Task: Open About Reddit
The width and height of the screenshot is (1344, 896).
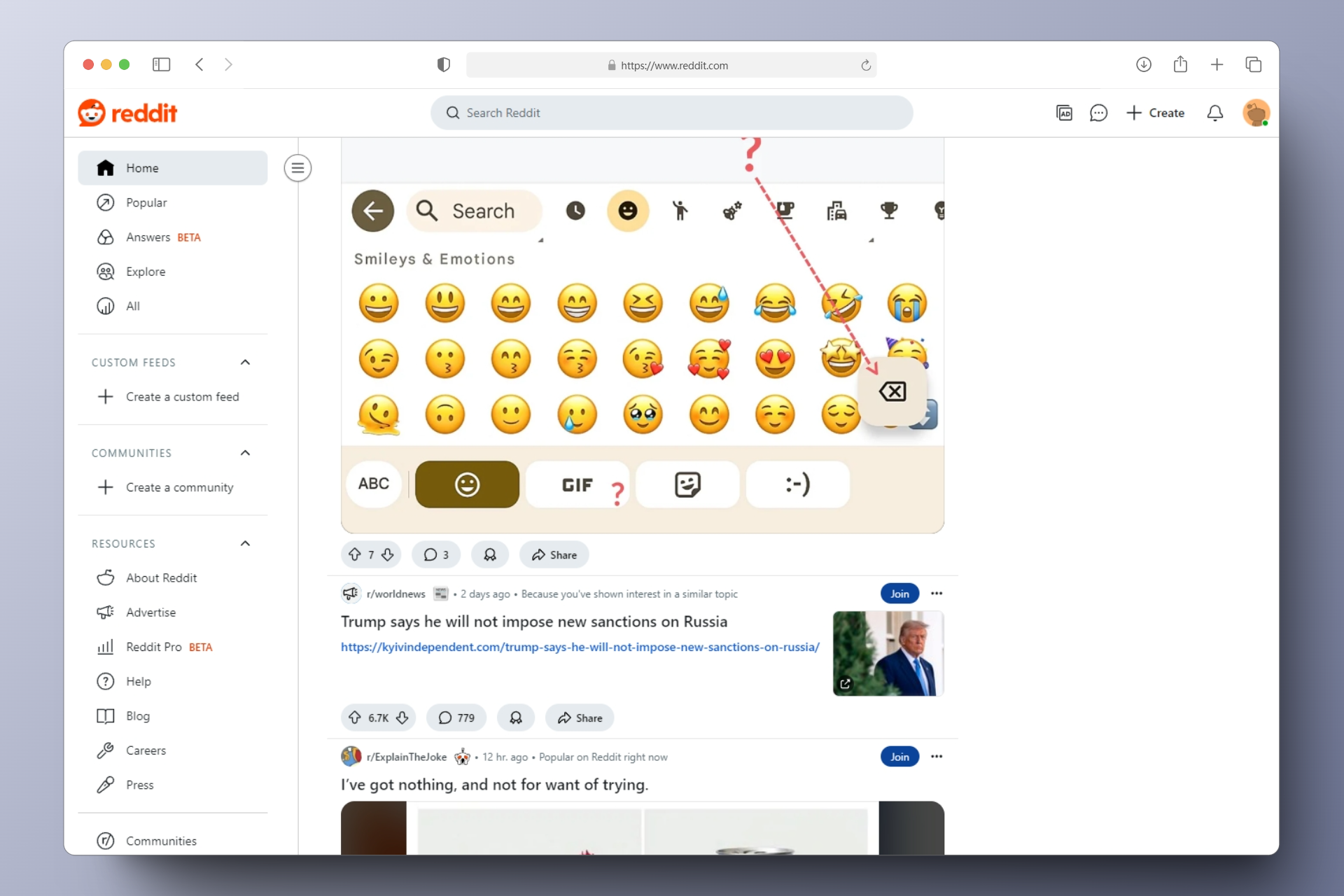Action: coord(173,578)
